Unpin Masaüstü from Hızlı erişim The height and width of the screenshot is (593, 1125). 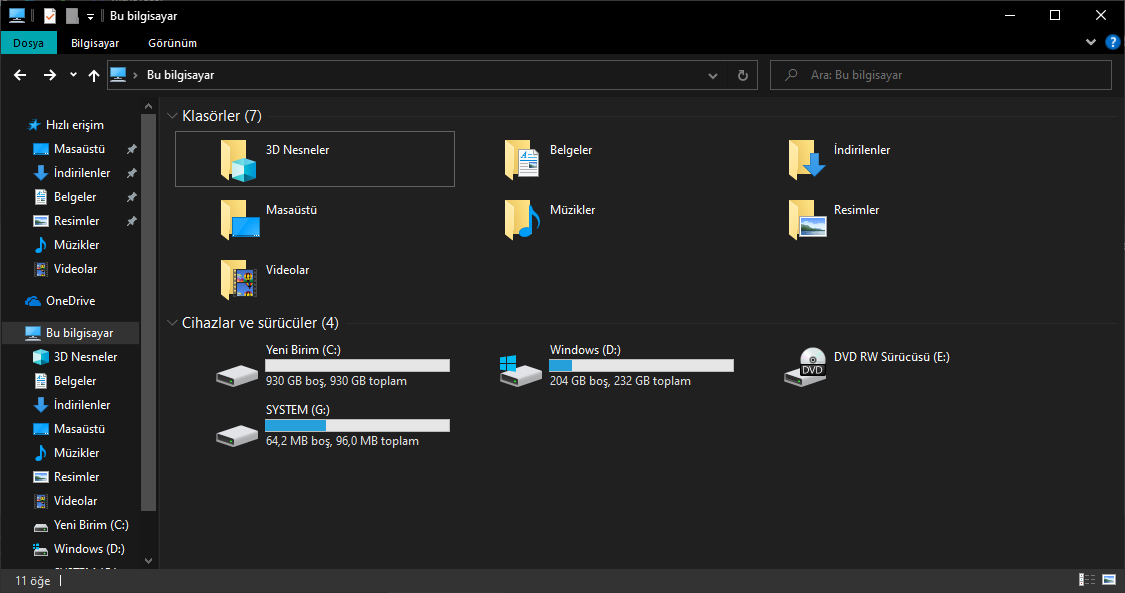pyautogui.click(x=132, y=149)
